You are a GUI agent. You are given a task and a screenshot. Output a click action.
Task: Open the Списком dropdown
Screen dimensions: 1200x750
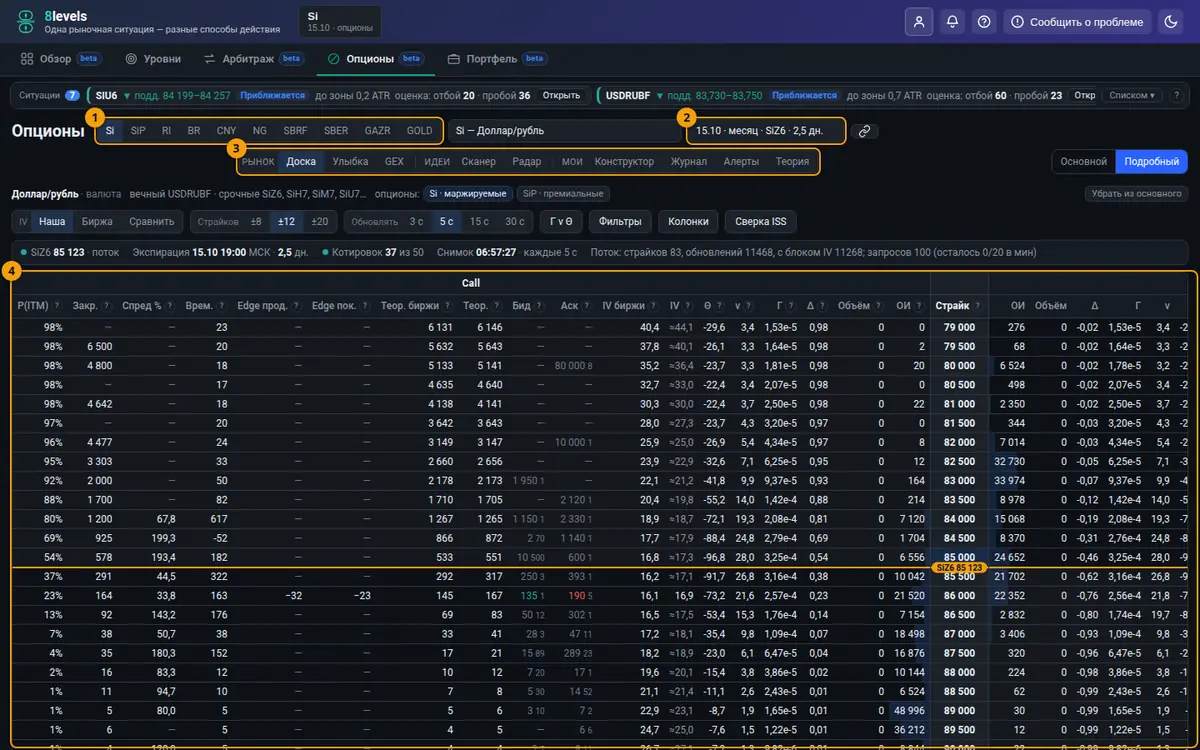click(x=1132, y=96)
